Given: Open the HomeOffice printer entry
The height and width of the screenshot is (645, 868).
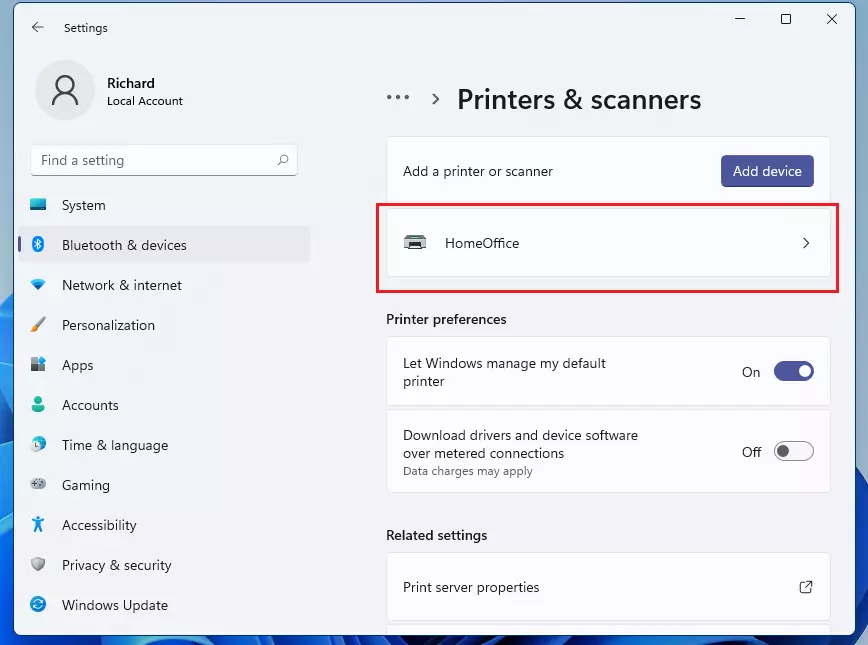Looking at the screenshot, I should tap(608, 243).
